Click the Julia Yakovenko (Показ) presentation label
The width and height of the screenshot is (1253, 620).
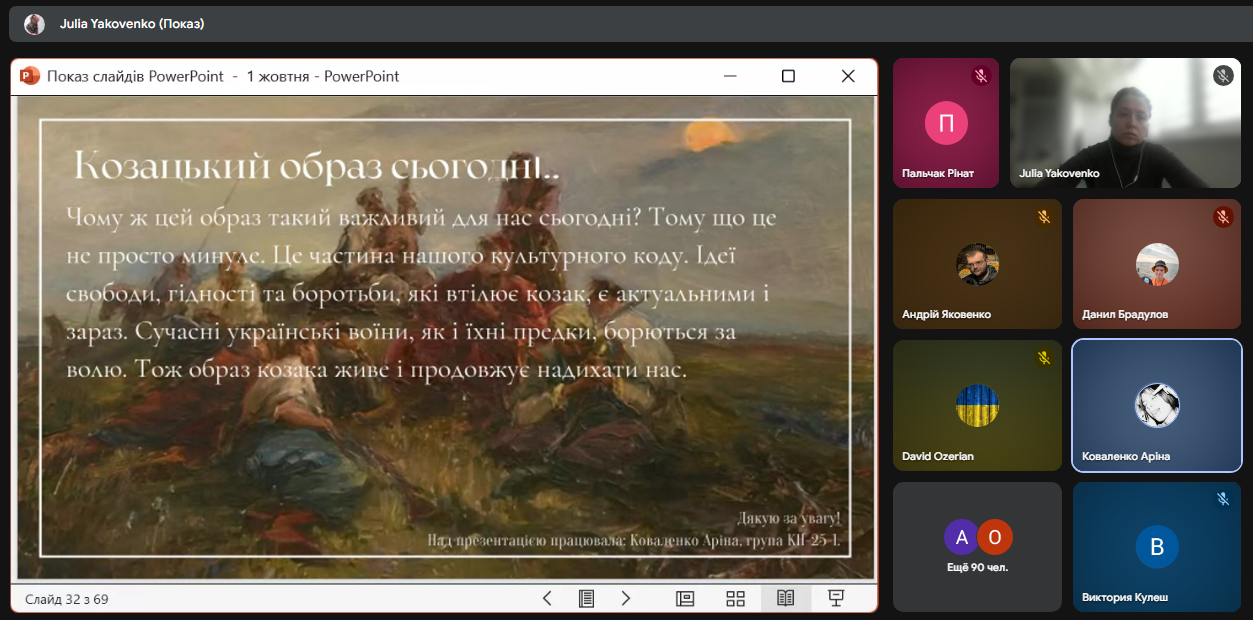[x=132, y=24]
